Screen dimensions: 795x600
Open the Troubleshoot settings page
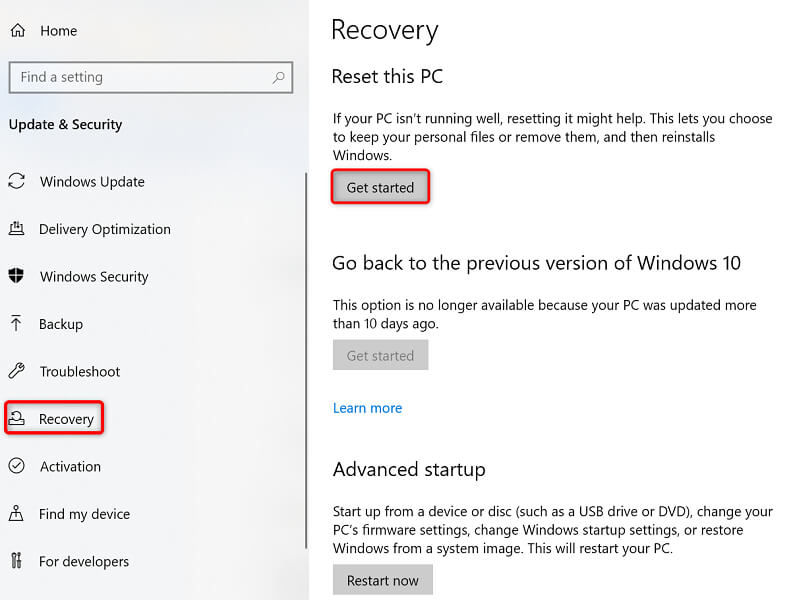pos(79,371)
